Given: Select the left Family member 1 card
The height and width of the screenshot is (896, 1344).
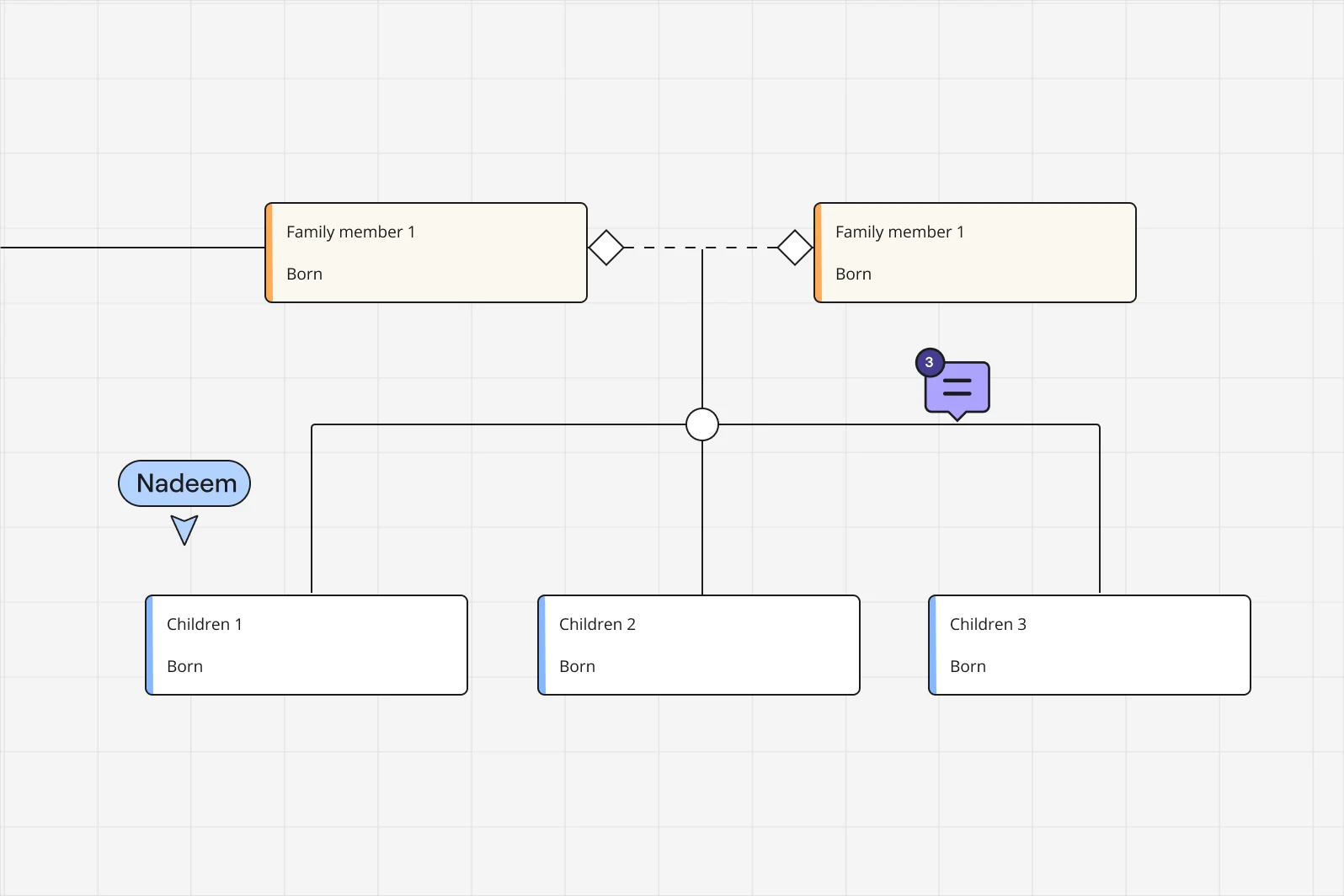Looking at the screenshot, I should point(426,253).
